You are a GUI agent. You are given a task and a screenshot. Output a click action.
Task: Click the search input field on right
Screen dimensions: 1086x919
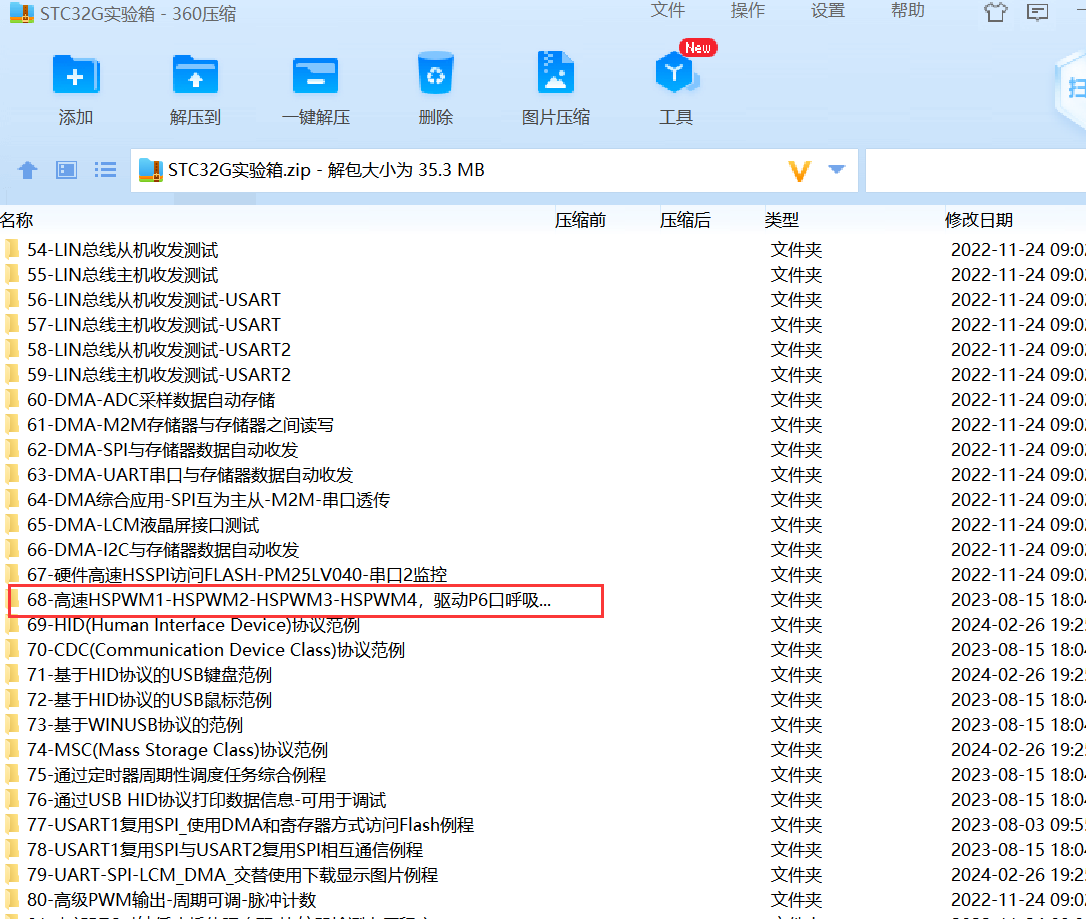point(976,170)
